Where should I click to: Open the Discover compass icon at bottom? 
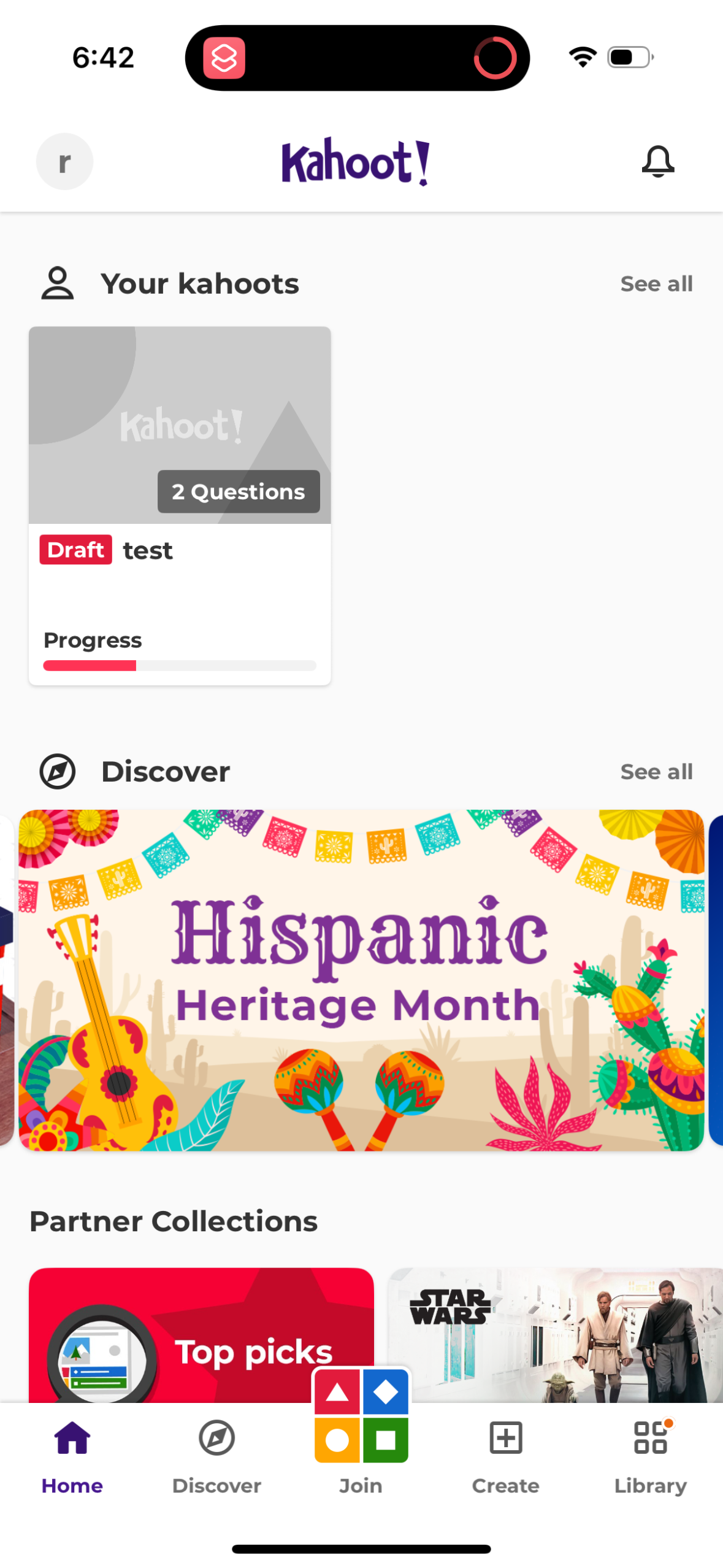pyautogui.click(x=216, y=1437)
